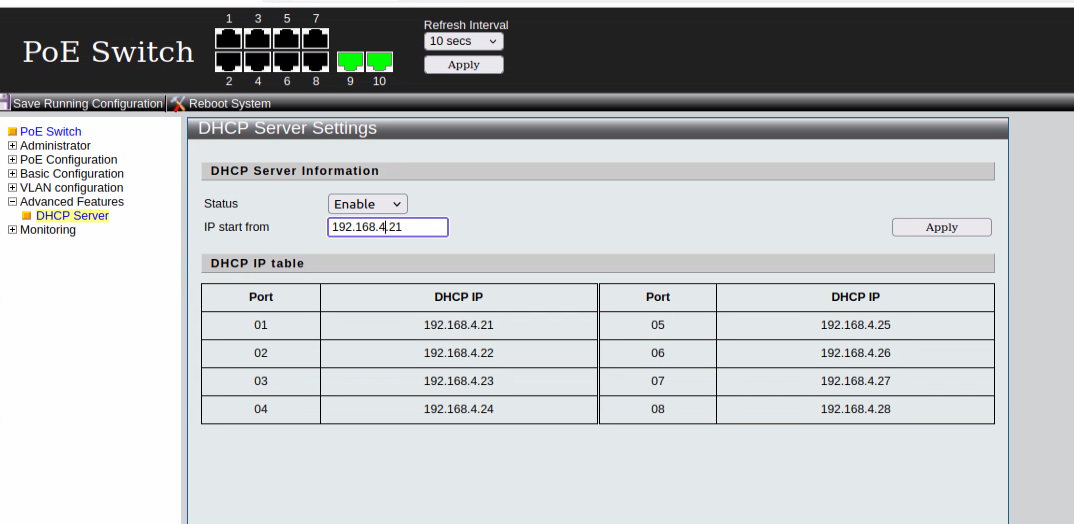Expand the Monitoring tree node
This screenshot has width=1074, height=524.
(x=12, y=230)
